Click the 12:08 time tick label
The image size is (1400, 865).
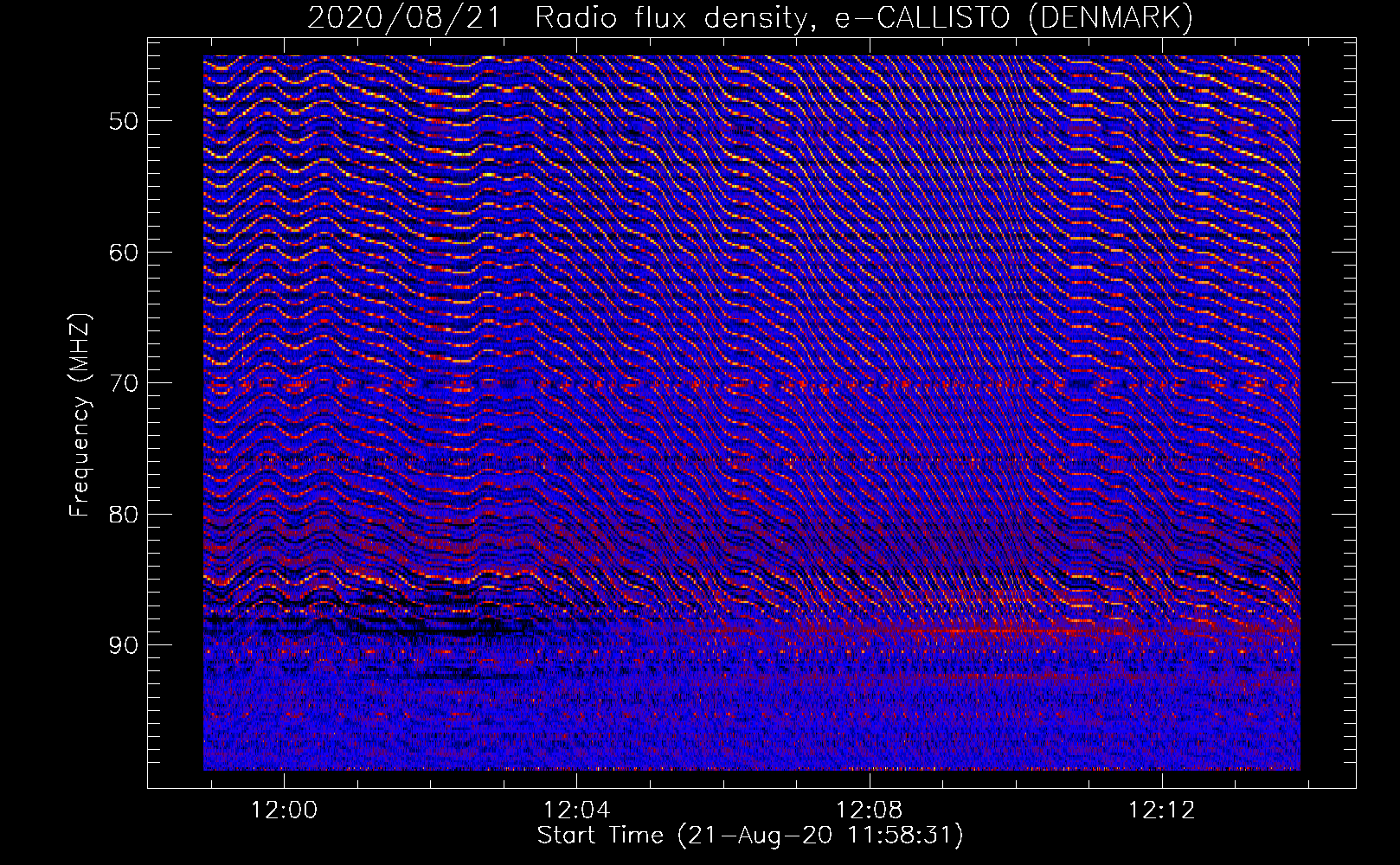(869, 811)
